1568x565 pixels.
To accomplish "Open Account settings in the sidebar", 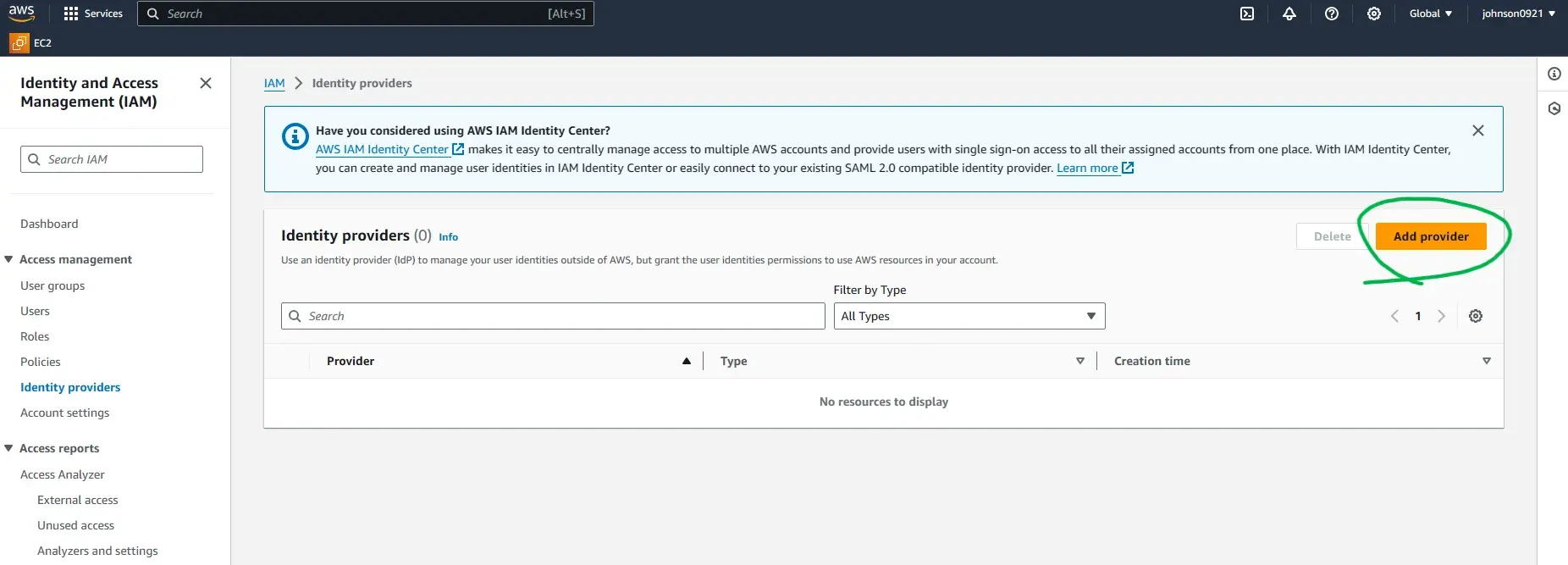I will click(65, 413).
